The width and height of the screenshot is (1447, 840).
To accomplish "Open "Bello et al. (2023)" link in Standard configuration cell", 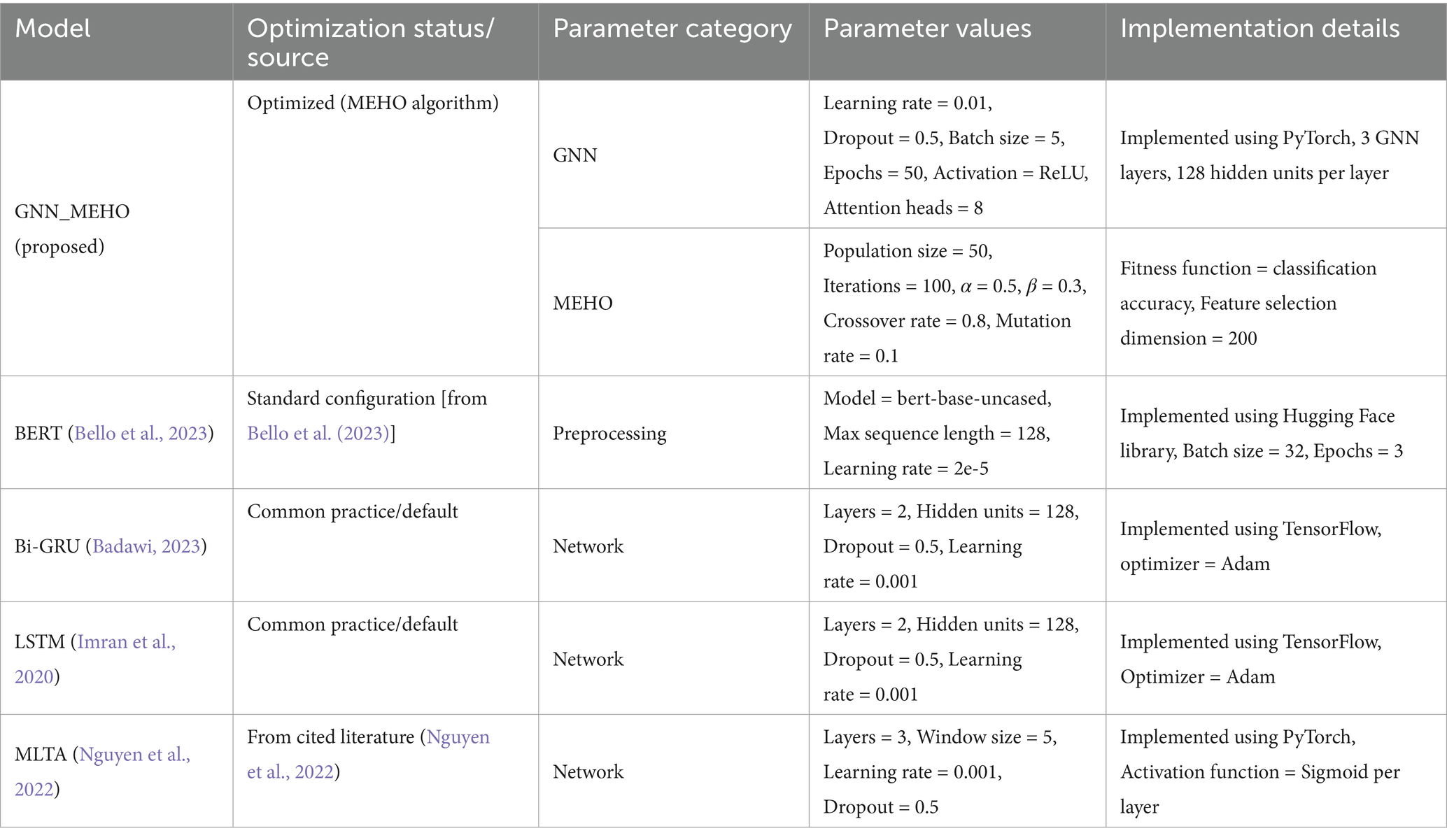I will point(318,434).
